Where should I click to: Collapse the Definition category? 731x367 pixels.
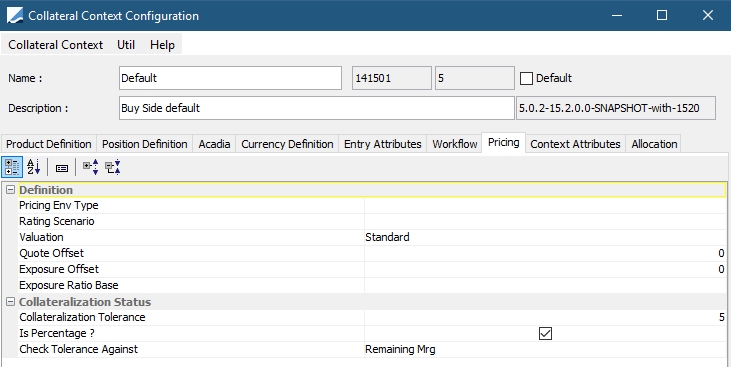tap(10, 190)
